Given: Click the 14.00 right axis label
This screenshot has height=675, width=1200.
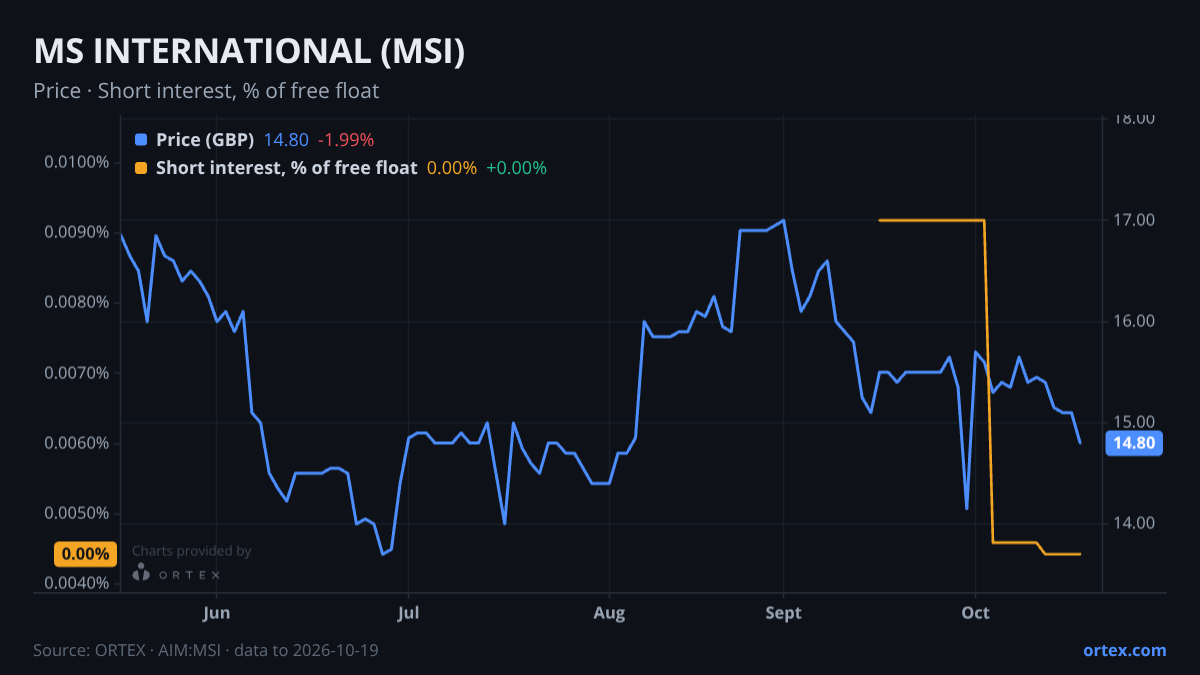Looking at the screenshot, I should point(1135,522).
